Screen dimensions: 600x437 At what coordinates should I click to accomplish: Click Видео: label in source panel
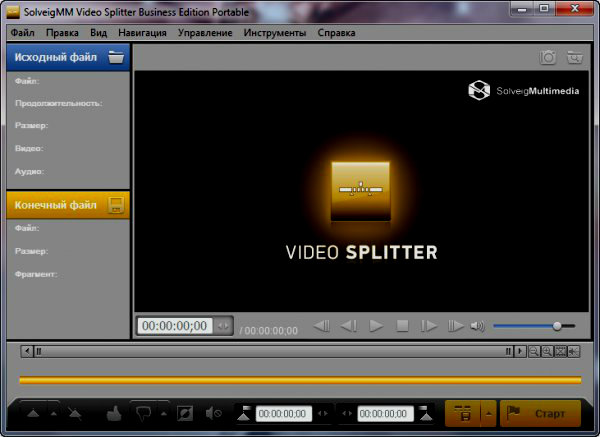(29, 148)
